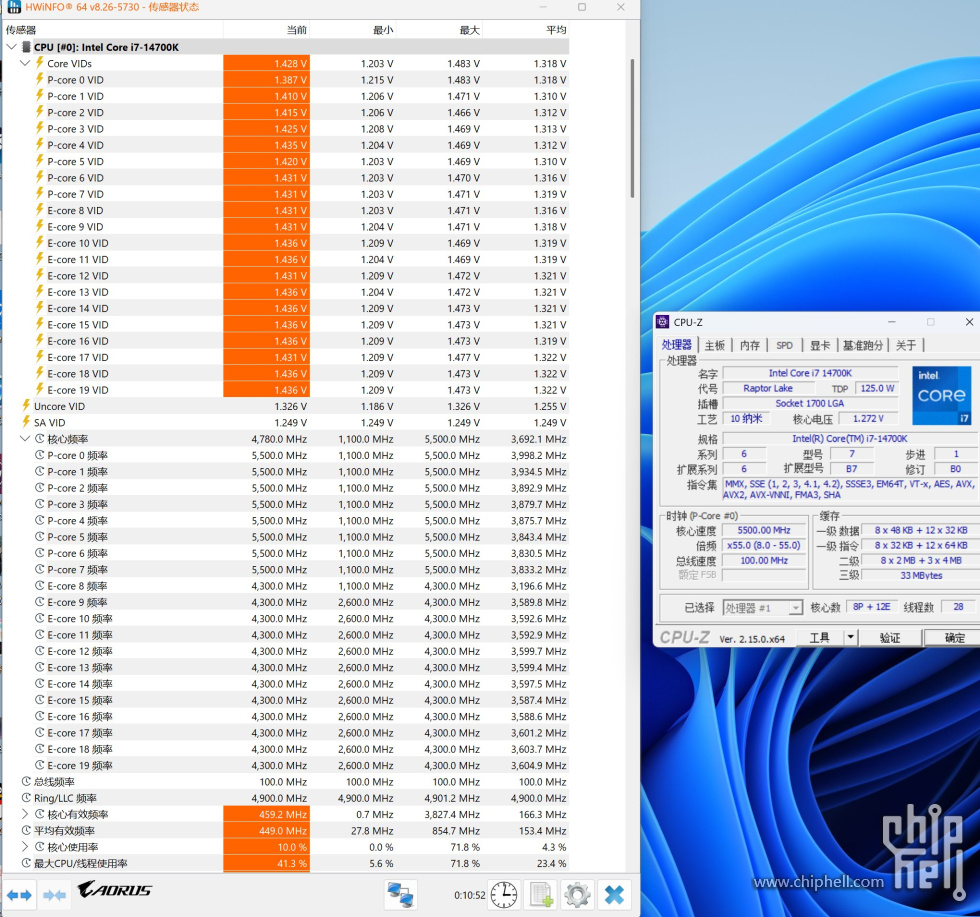Viewport: 980px width, 917px height.
Task: Click the 三级 cache value 33 MBytes
Action: [921, 575]
